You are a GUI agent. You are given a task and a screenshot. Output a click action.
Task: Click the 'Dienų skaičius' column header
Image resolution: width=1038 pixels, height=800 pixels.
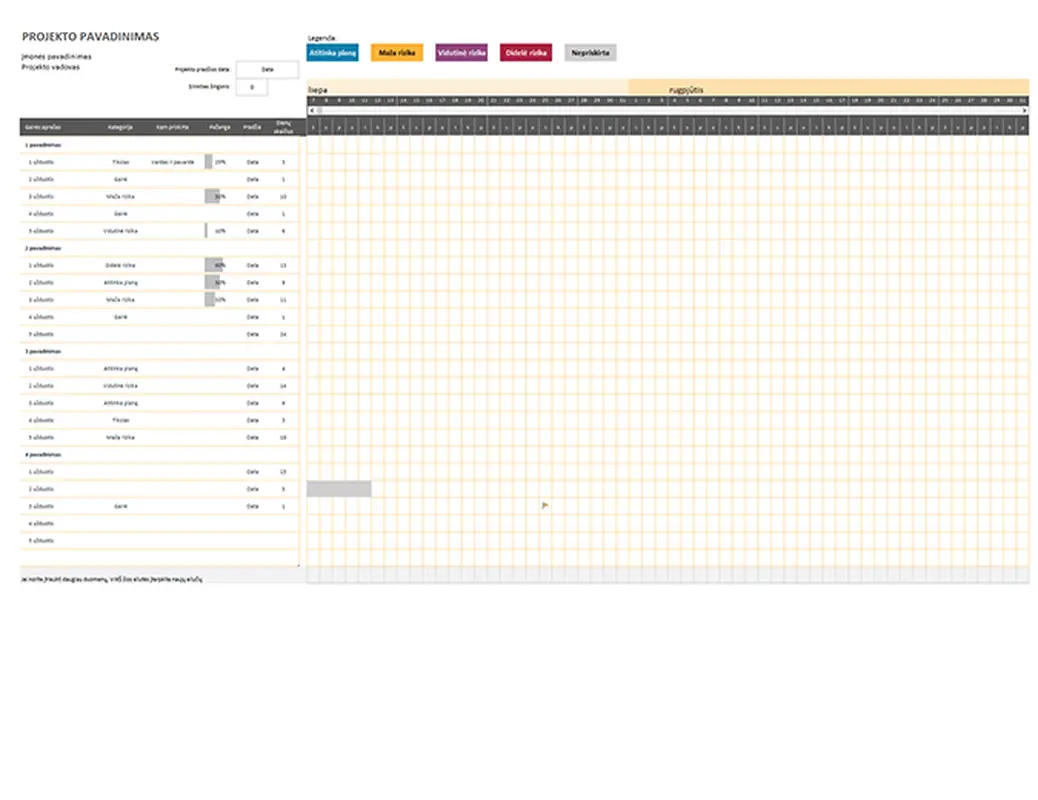pos(283,127)
